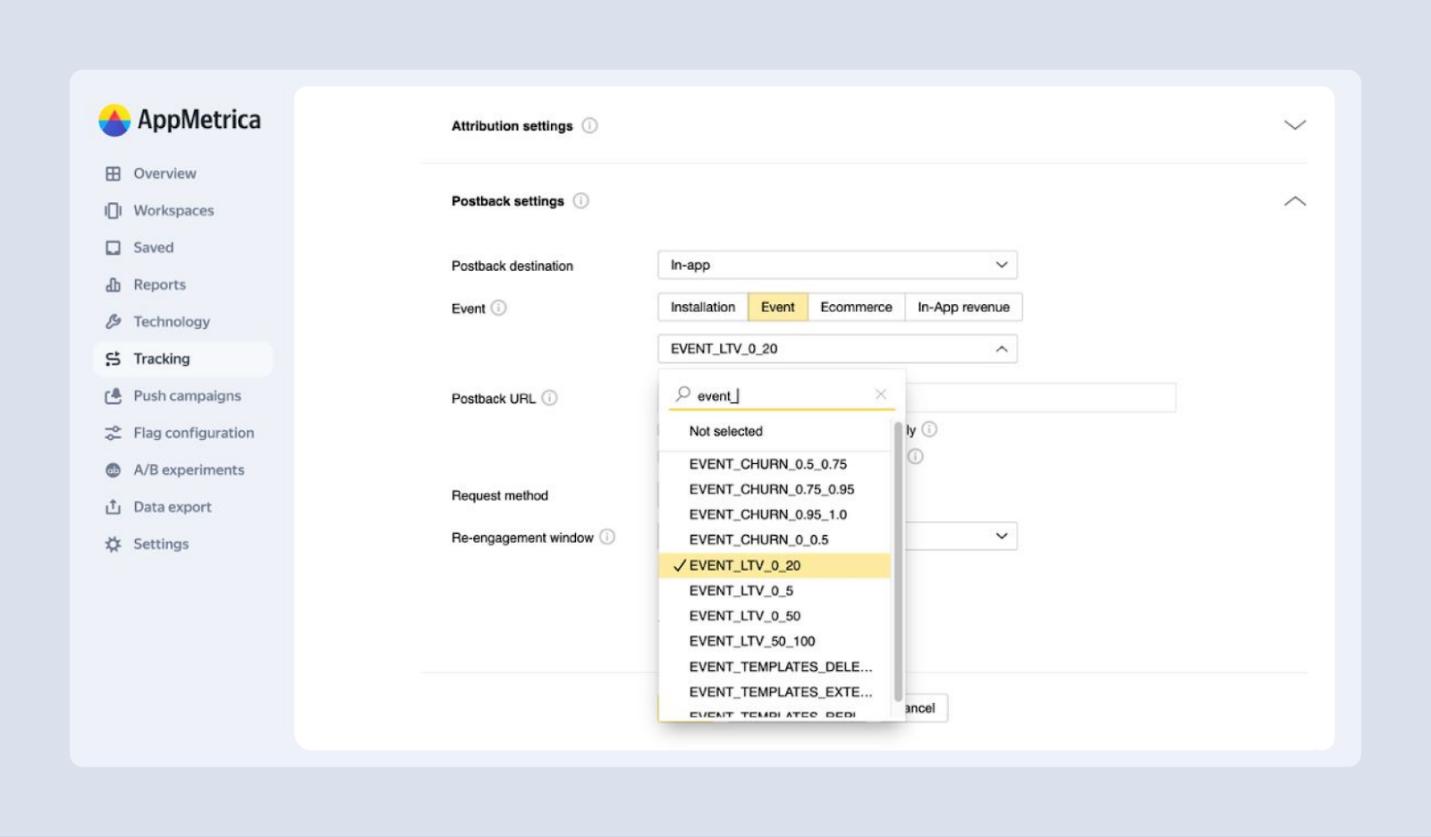This screenshot has height=837, width=1431.
Task: Click info icon beside Postback URL label
Action: click(549, 398)
